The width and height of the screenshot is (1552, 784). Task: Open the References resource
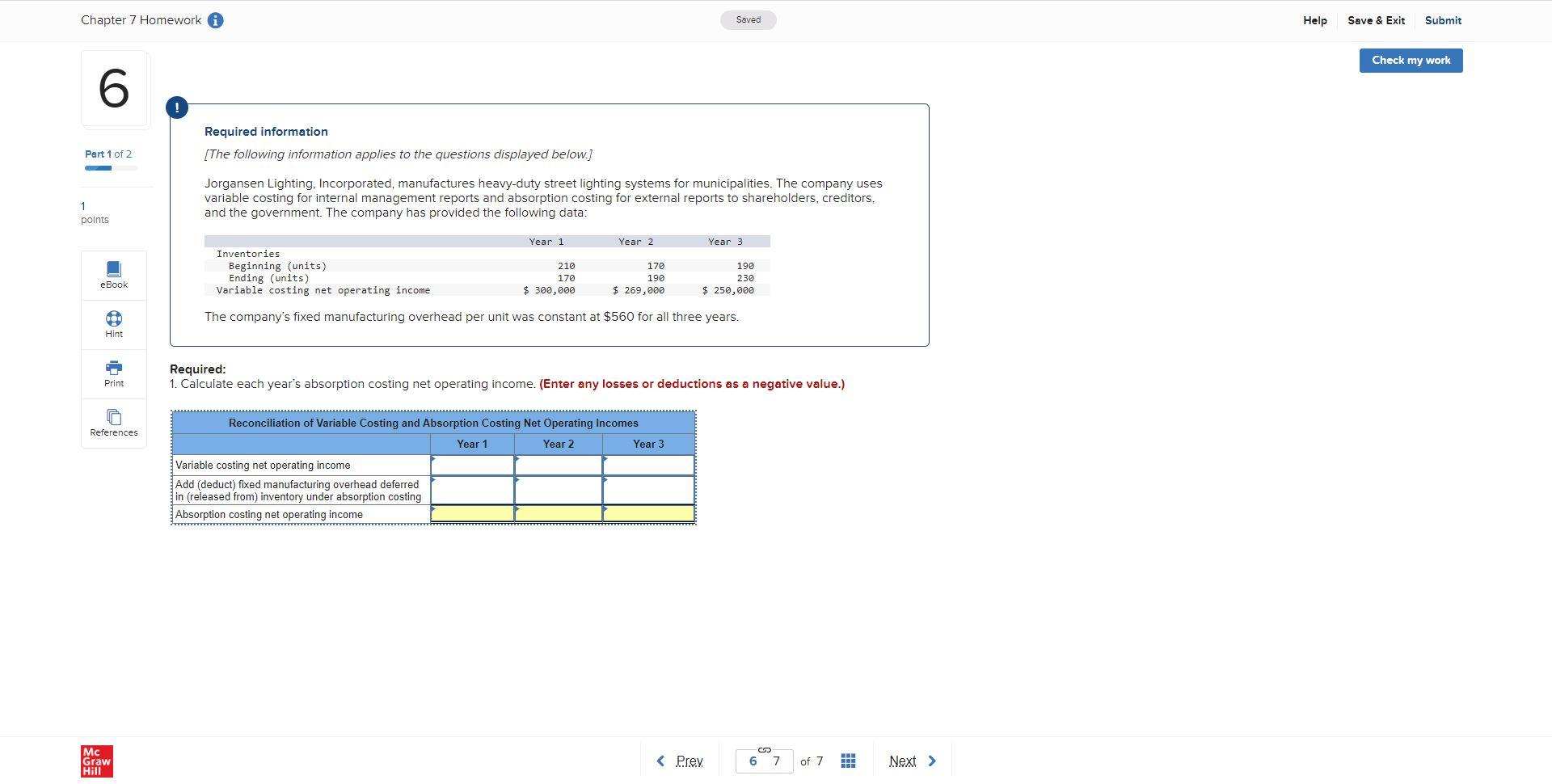coord(113,423)
